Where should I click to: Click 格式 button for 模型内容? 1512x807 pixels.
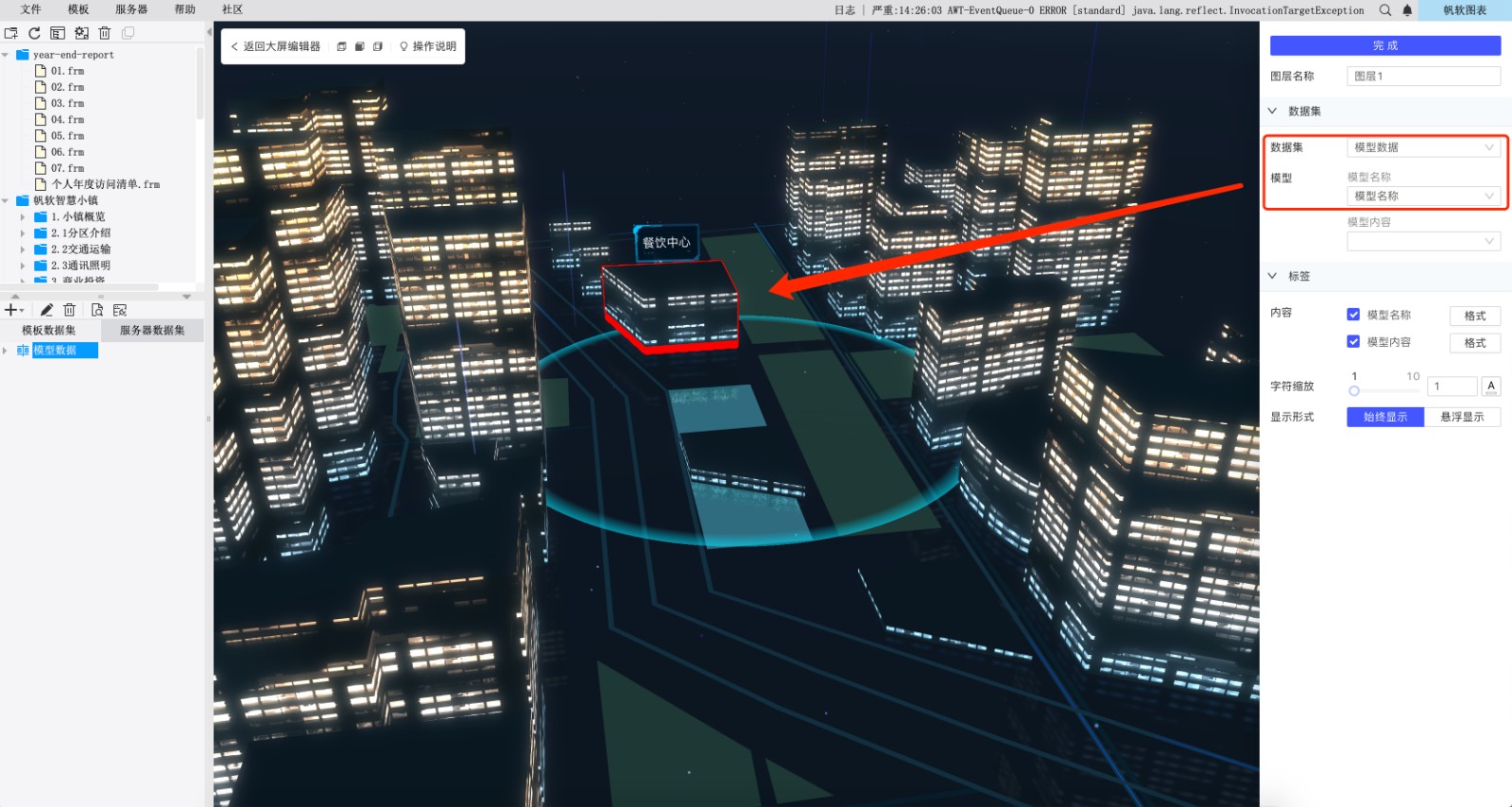point(1475,343)
